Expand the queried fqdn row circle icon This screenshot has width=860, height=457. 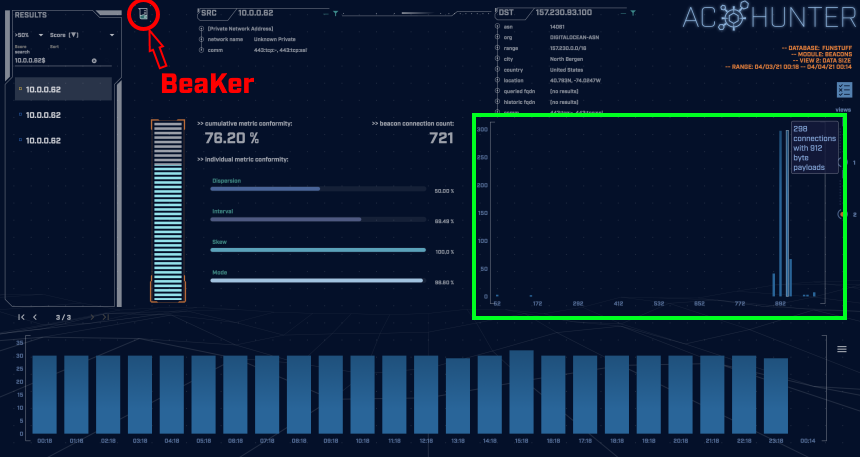click(x=497, y=91)
